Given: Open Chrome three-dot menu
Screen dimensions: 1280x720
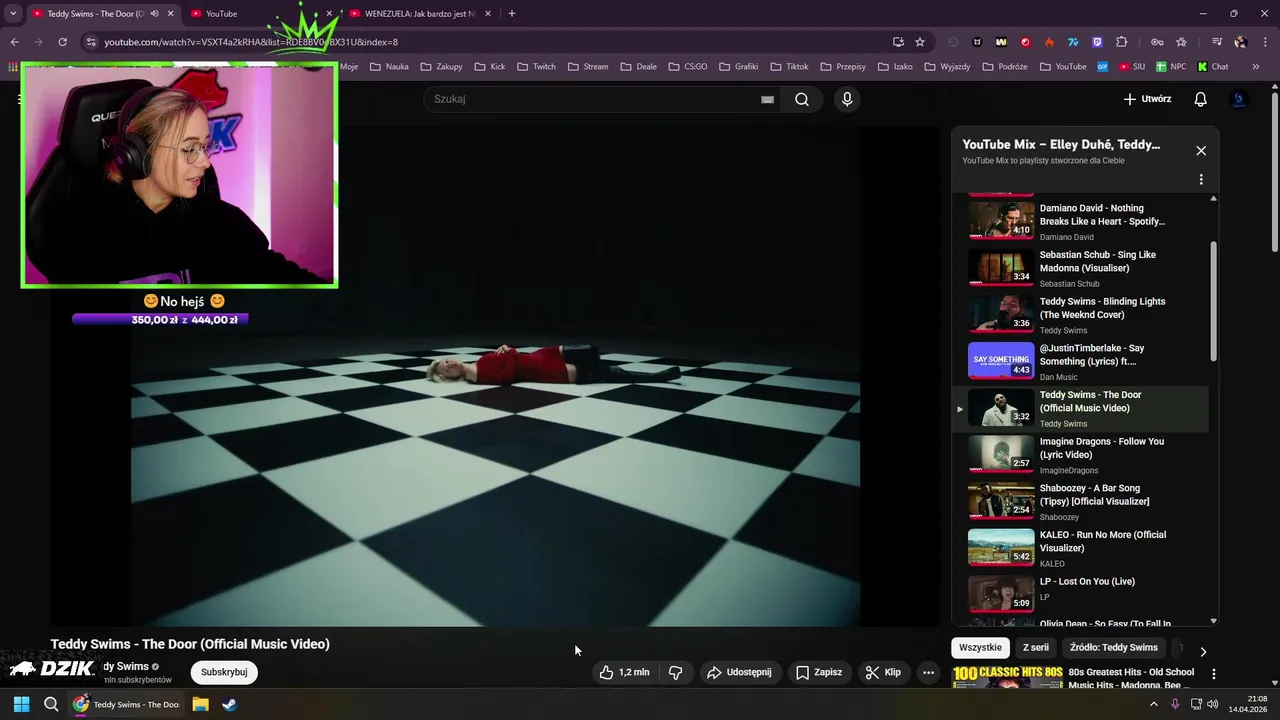Looking at the screenshot, I should (x=1265, y=42).
